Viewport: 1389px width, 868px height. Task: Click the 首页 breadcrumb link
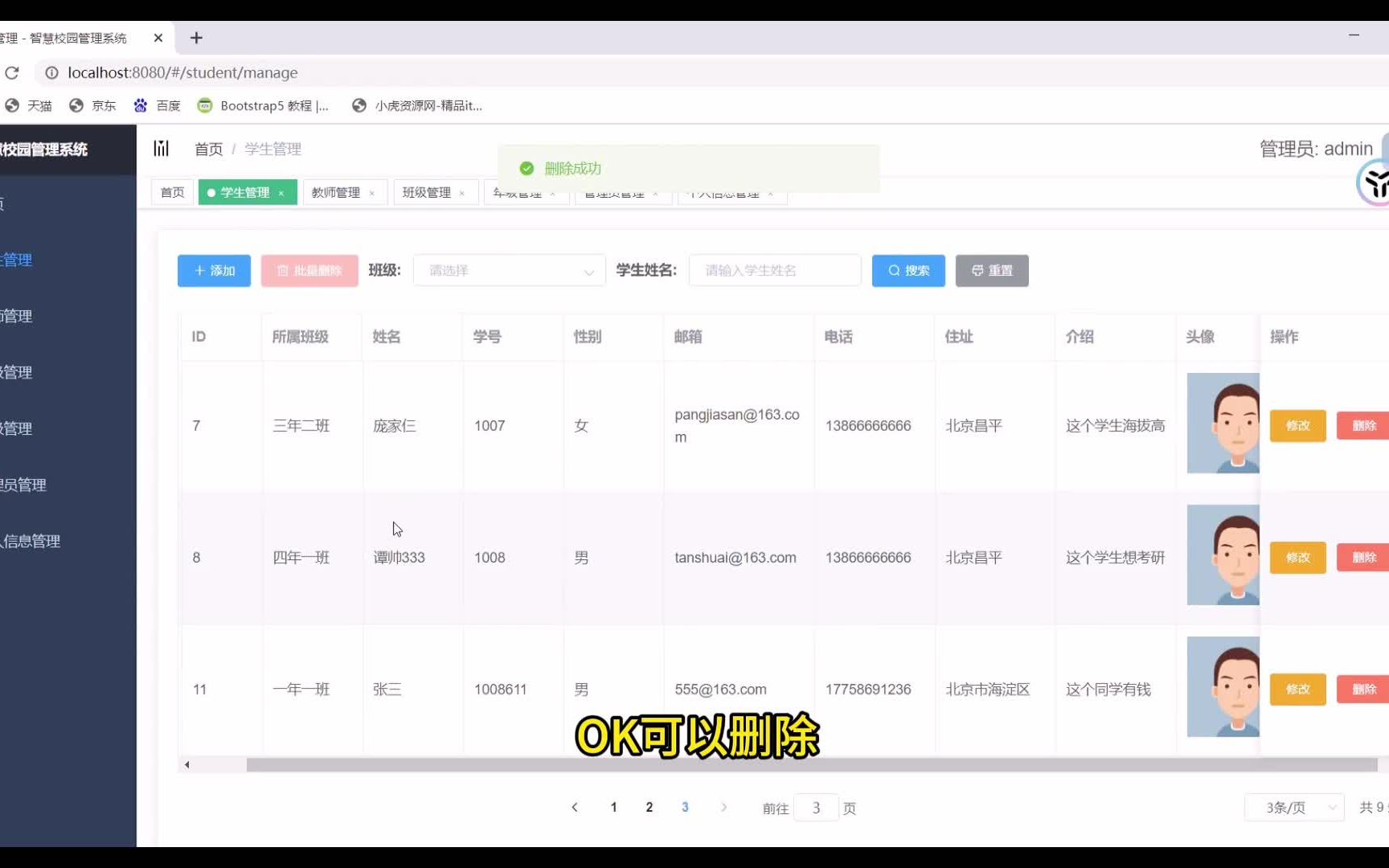pos(208,149)
